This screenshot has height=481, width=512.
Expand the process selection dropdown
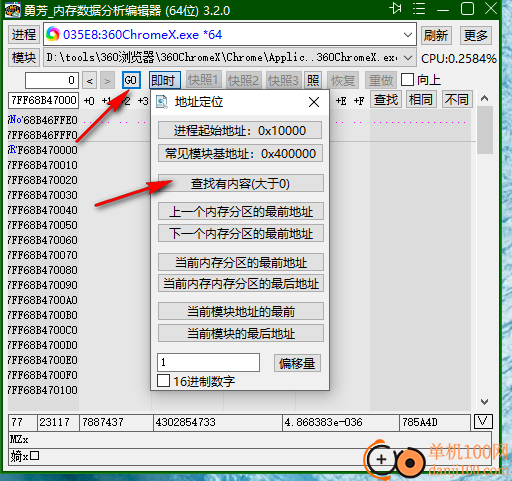click(407, 35)
